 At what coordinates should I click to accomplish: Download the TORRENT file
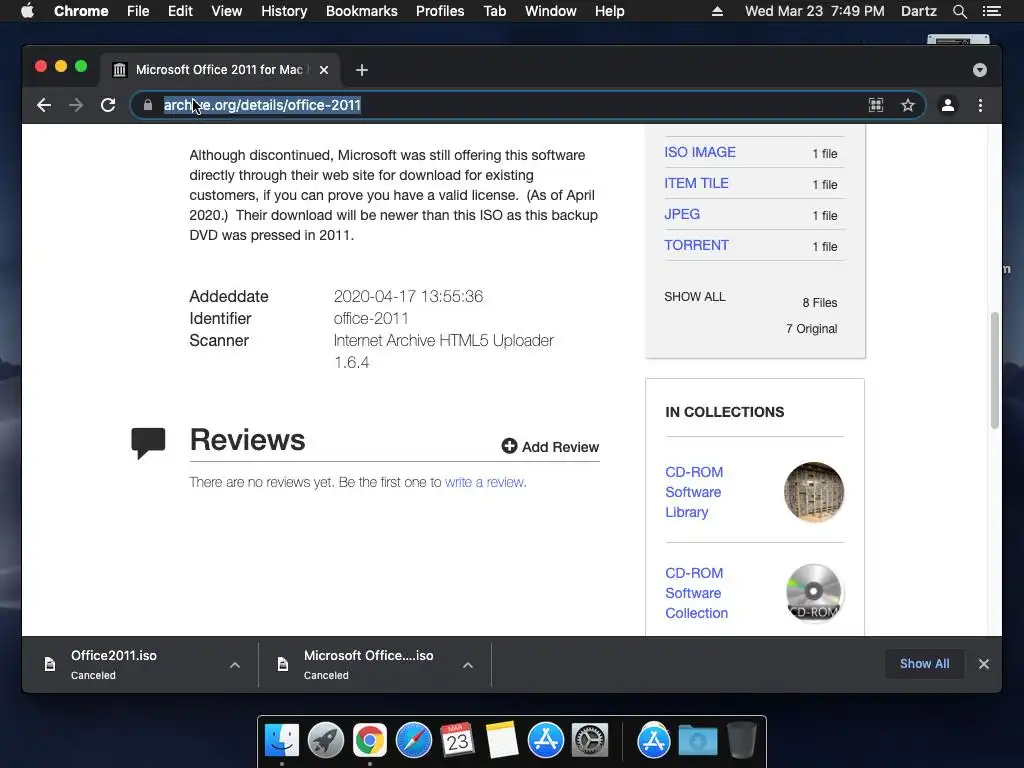click(696, 246)
